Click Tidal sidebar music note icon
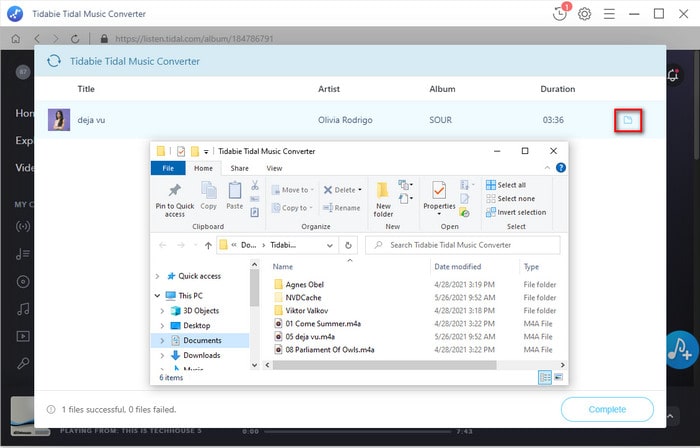The height and width of the screenshot is (448, 700). (x=23, y=309)
